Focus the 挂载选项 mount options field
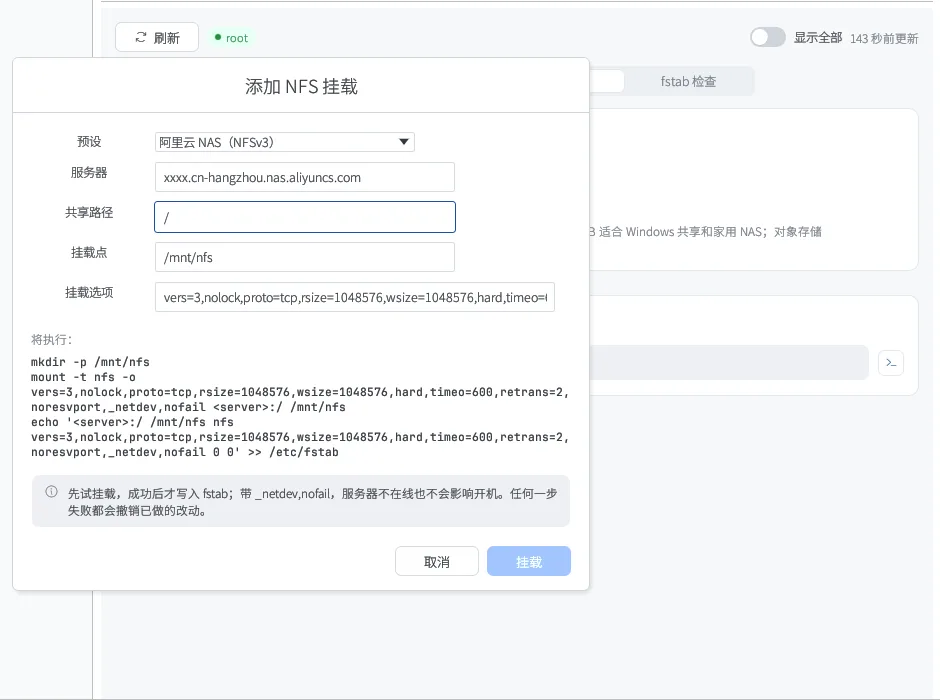This screenshot has height=700, width=940. click(x=355, y=297)
